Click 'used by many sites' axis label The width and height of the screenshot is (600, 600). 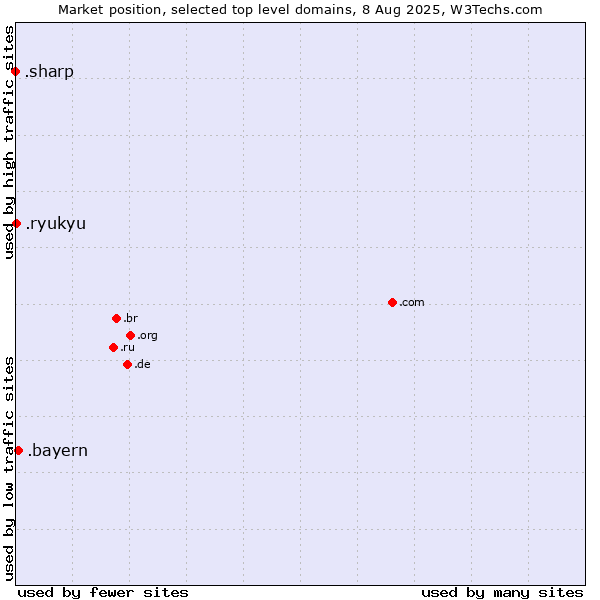(x=502, y=593)
